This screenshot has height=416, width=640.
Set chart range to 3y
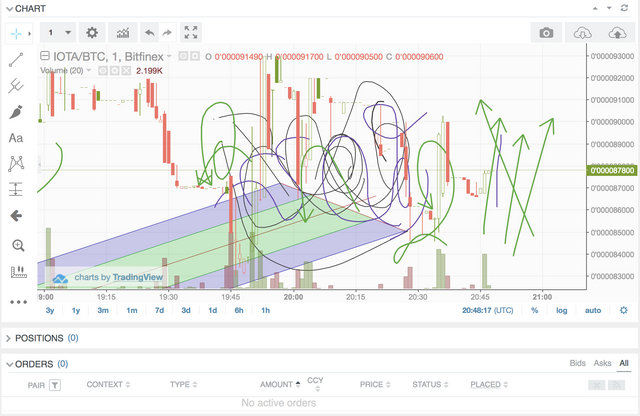(50, 310)
